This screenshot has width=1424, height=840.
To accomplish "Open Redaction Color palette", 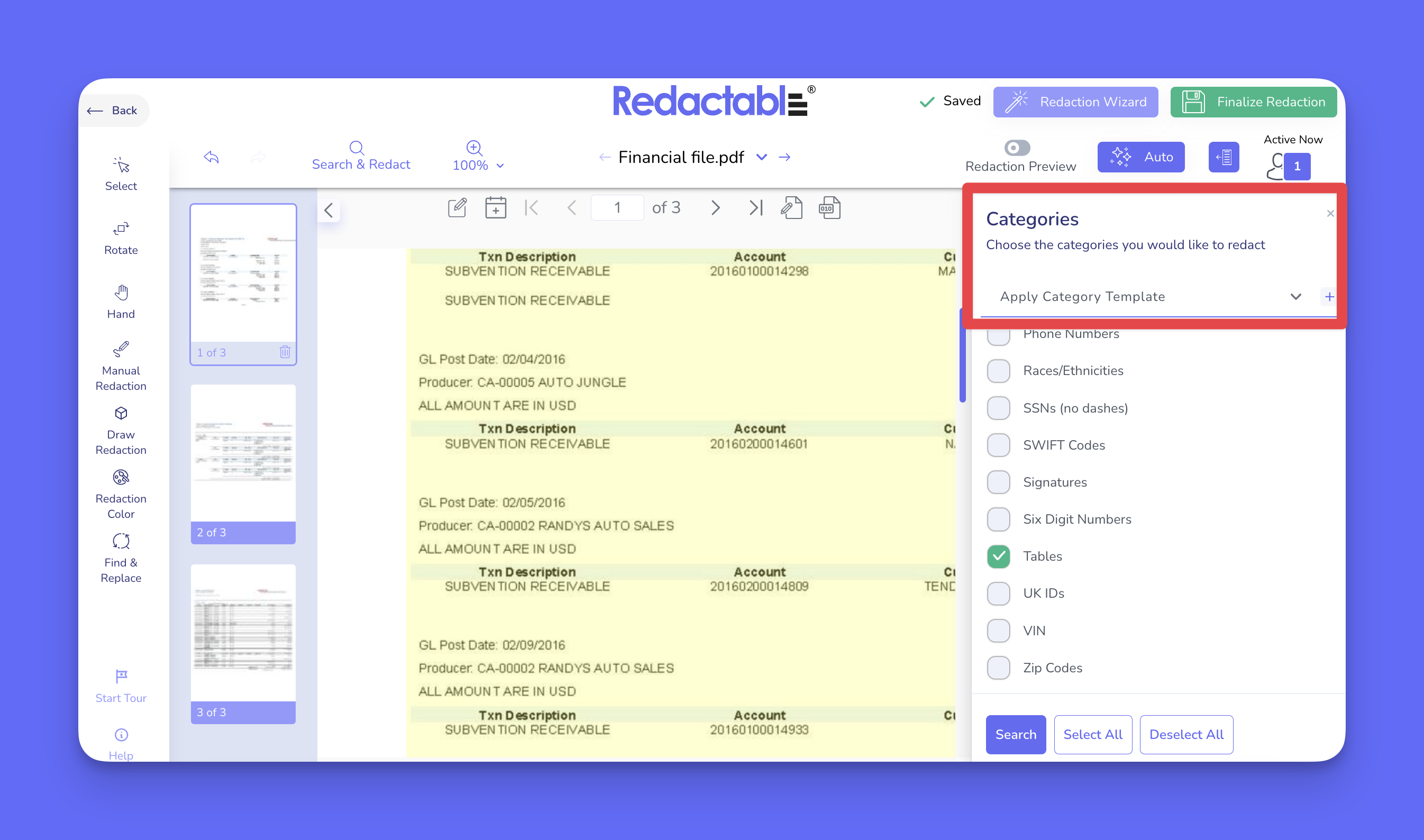I will tap(121, 494).
